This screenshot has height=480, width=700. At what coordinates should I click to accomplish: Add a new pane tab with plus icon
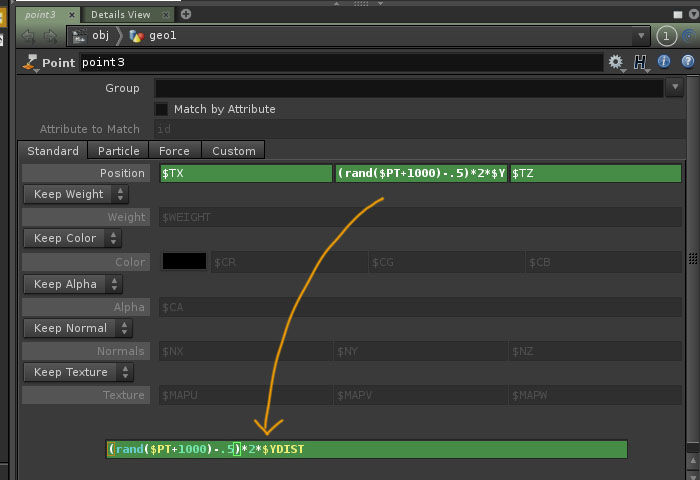pyautogui.click(x=186, y=14)
